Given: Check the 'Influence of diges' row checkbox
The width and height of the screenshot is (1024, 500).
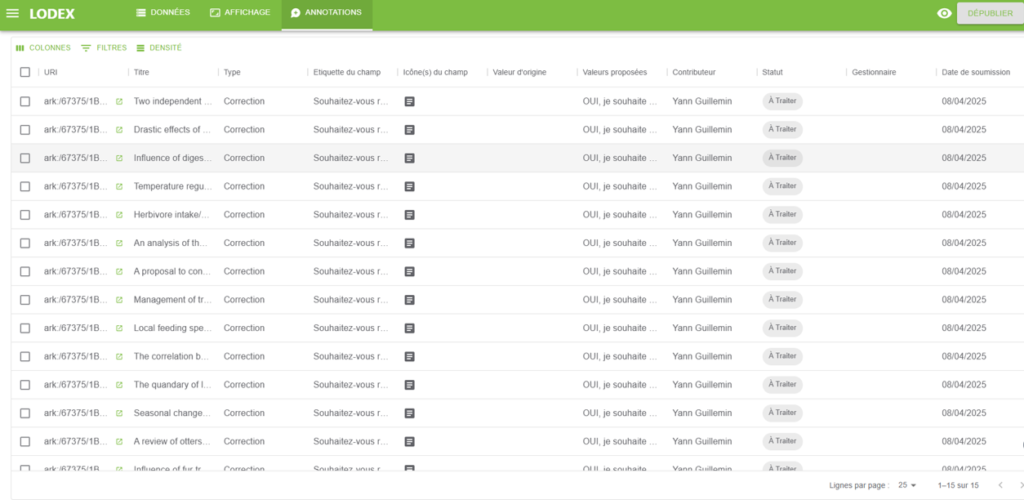Looking at the screenshot, I should [25, 158].
